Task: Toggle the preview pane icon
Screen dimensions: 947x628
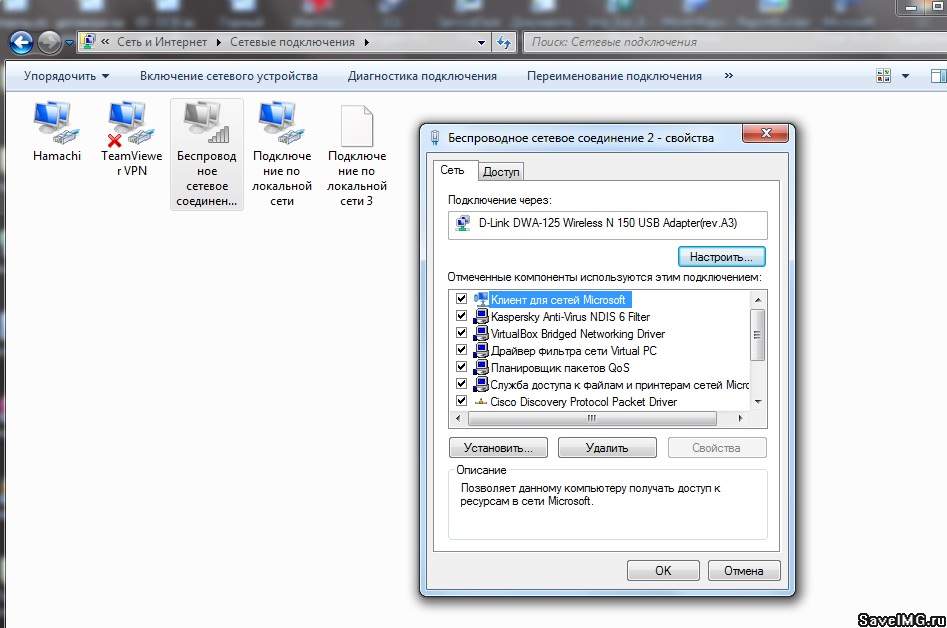Action: coord(938,76)
